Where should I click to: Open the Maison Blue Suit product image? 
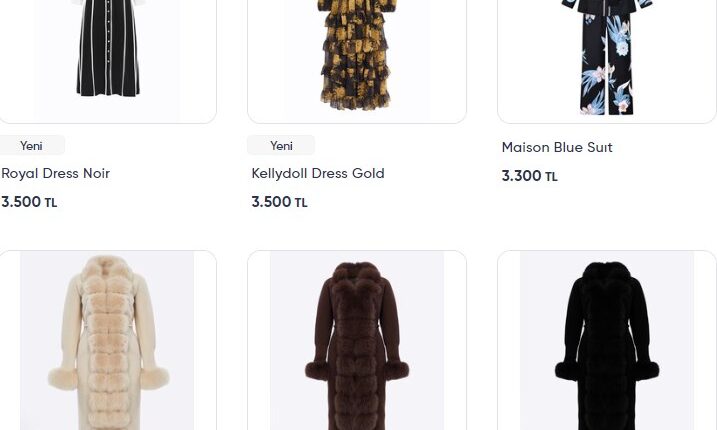click(607, 61)
